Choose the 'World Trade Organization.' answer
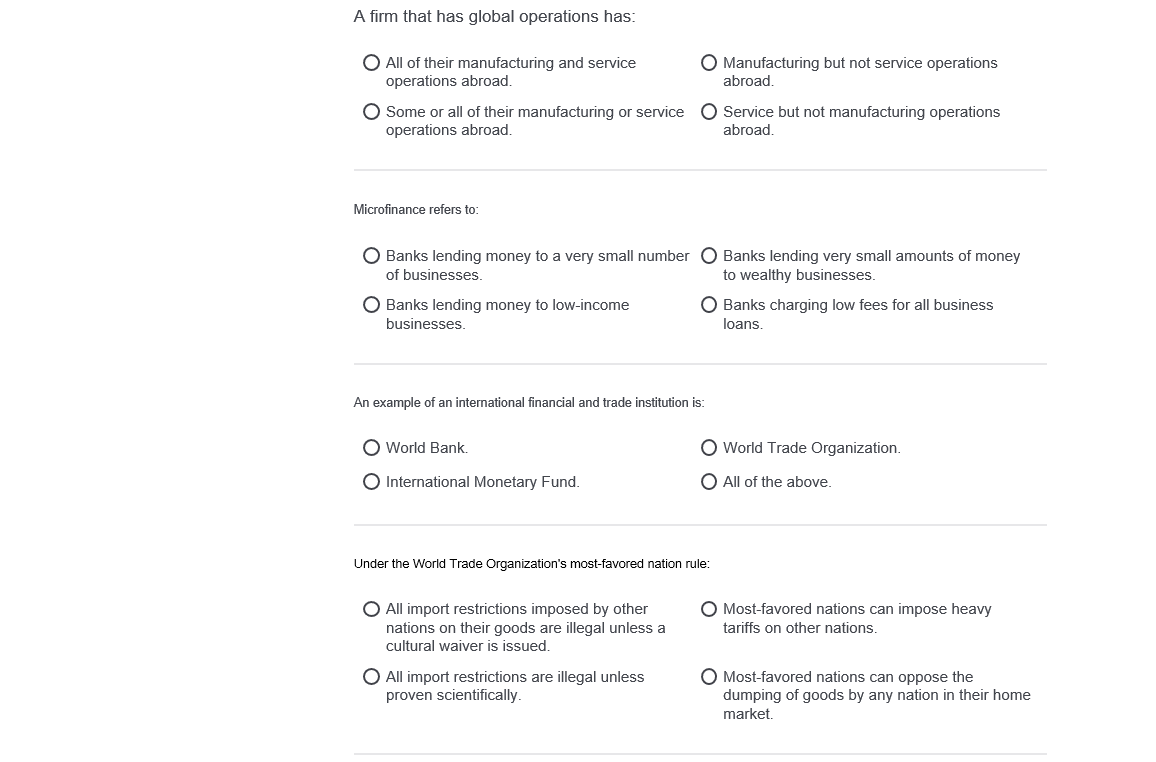Screen dimensions: 1156x762 pyautogui.click(x=708, y=447)
